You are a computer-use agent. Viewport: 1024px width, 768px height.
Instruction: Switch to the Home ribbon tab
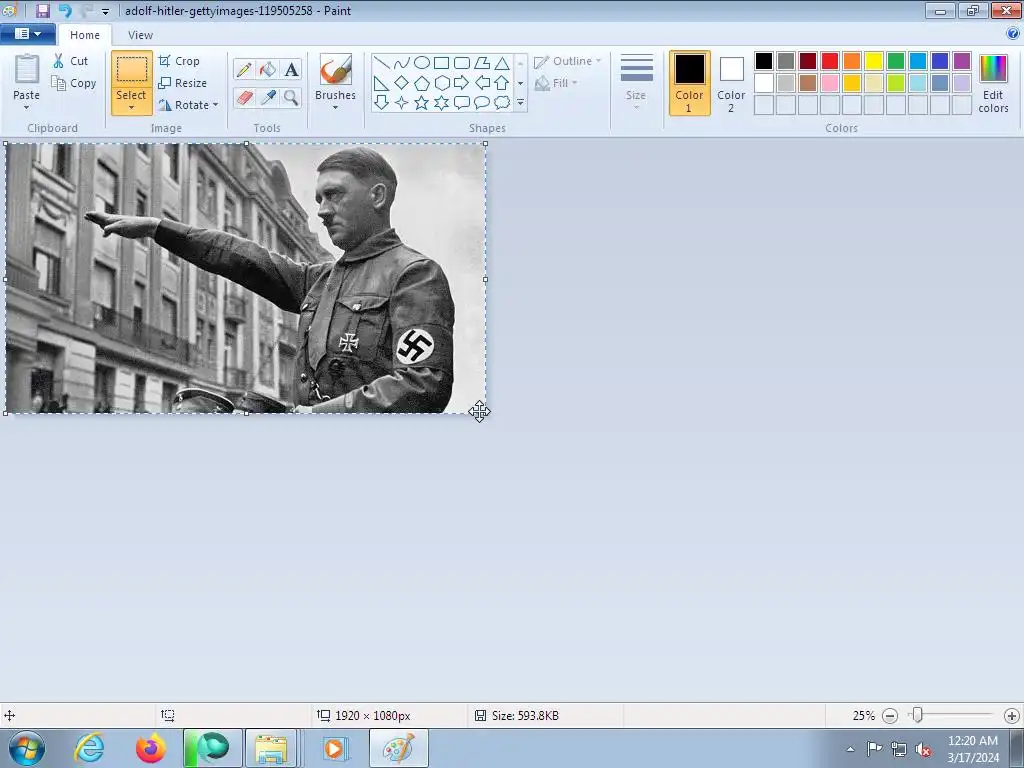[x=85, y=35]
